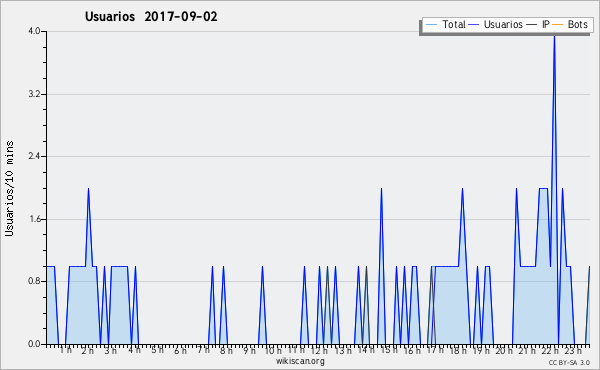Click the orange Bots legend line
The image size is (600, 370).
tap(558, 25)
